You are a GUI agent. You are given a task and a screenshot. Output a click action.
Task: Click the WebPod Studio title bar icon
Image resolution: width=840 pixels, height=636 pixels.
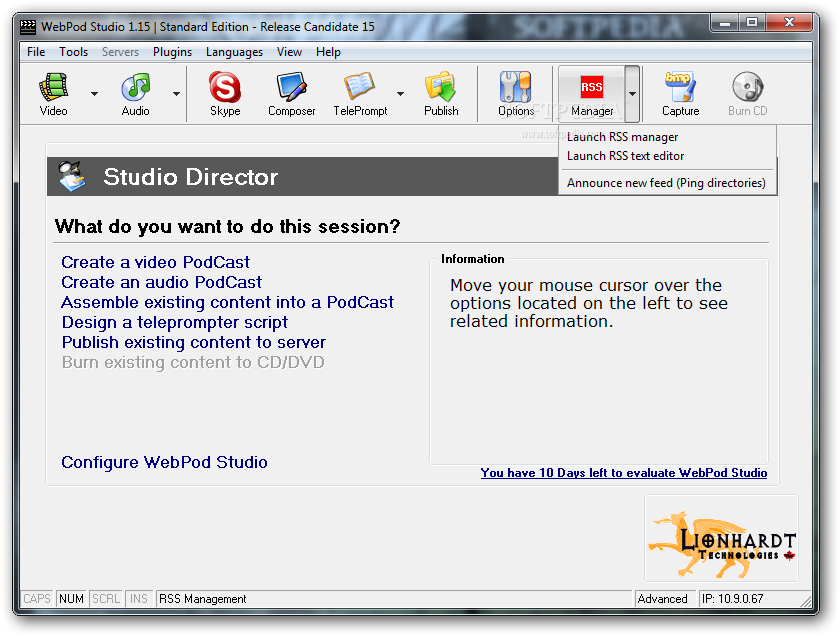(28, 27)
